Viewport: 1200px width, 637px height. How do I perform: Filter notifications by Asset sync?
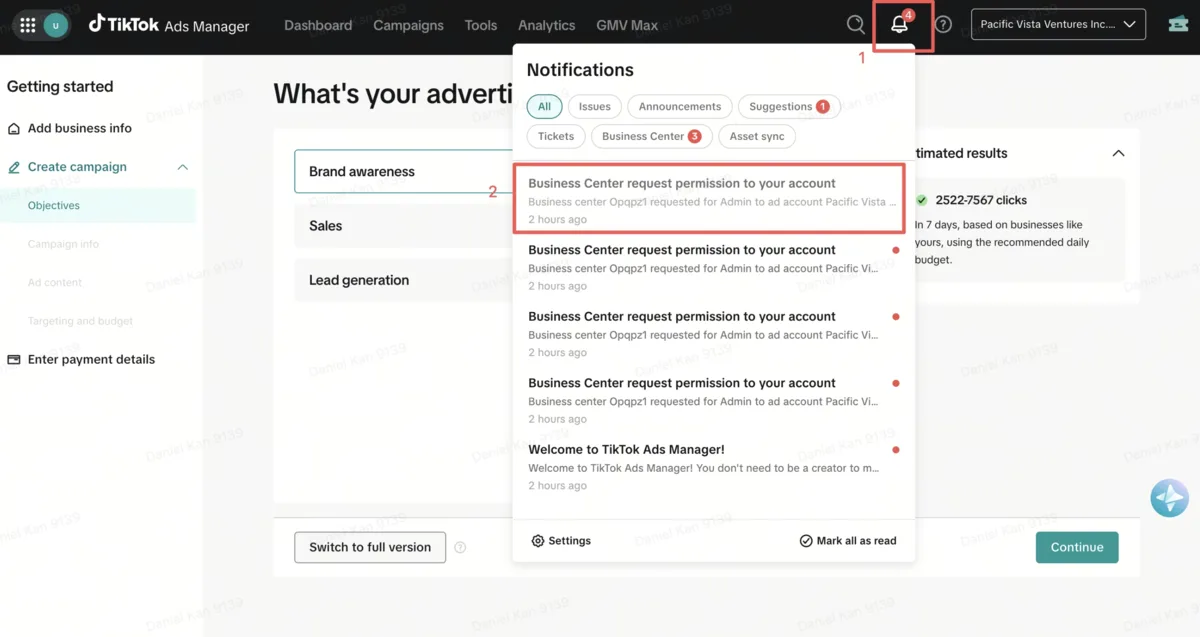pos(757,136)
